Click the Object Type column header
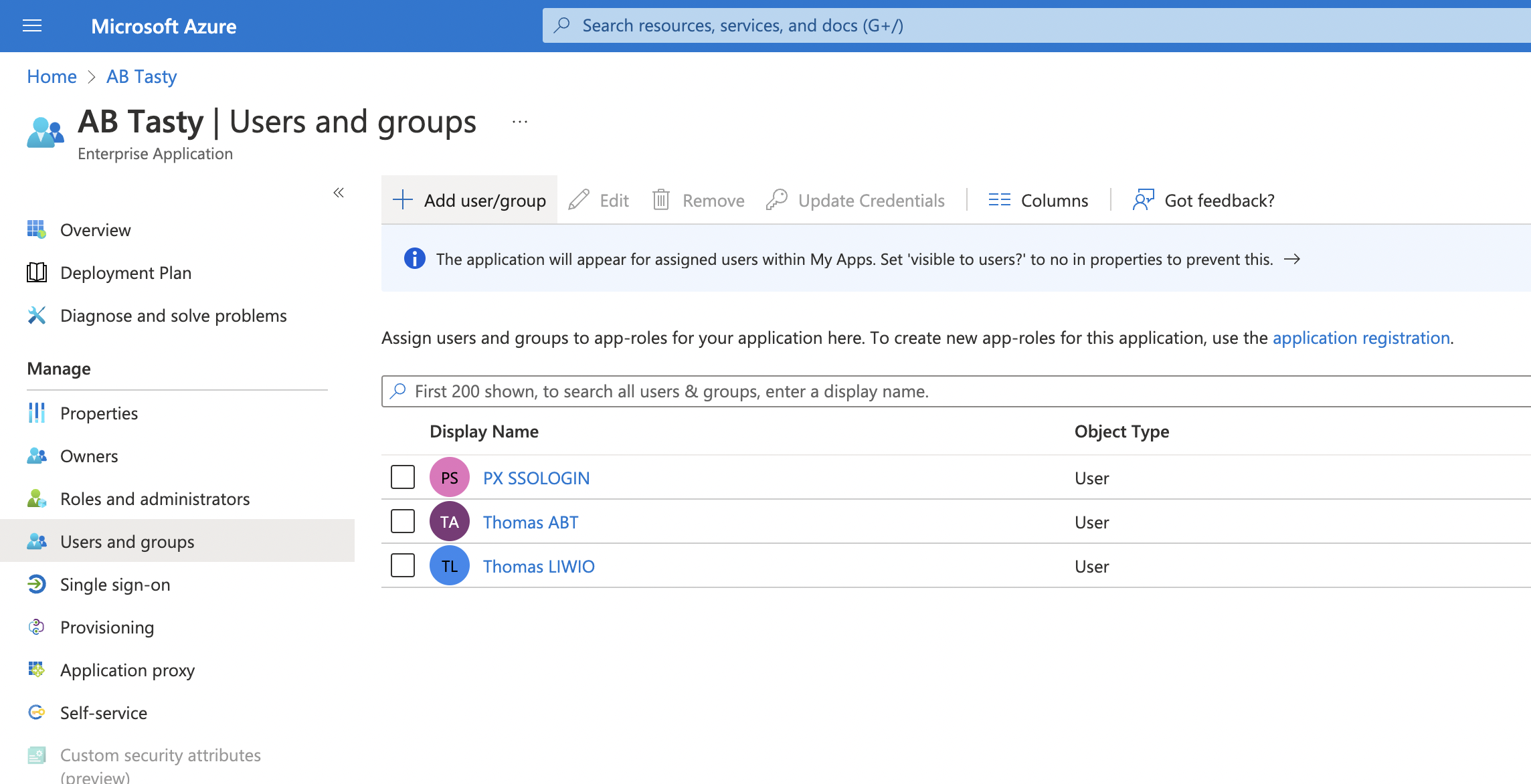 click(x=1121, y=431)
